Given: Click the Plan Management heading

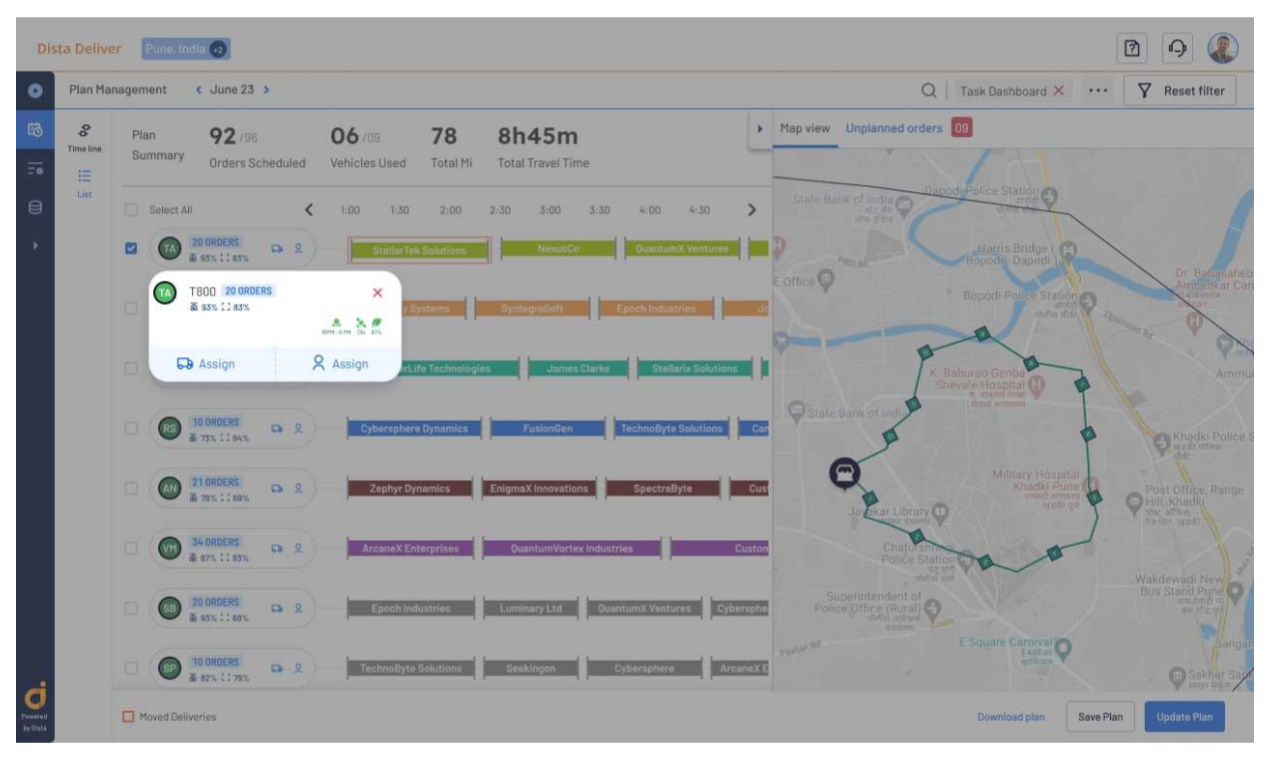Looking at the screenshot, I should (x=118, y=90).
